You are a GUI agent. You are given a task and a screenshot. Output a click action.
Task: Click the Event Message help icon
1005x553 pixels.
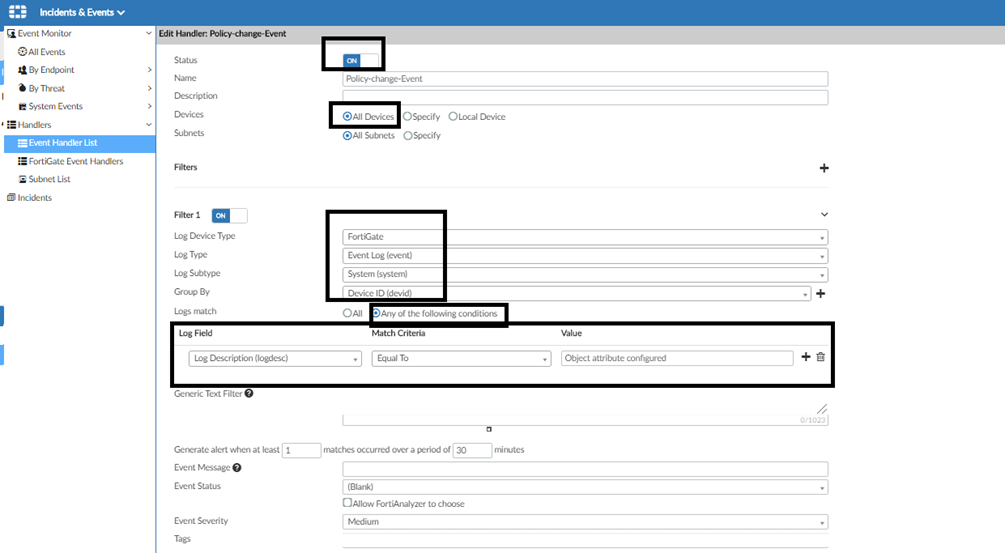coord(237,467)
